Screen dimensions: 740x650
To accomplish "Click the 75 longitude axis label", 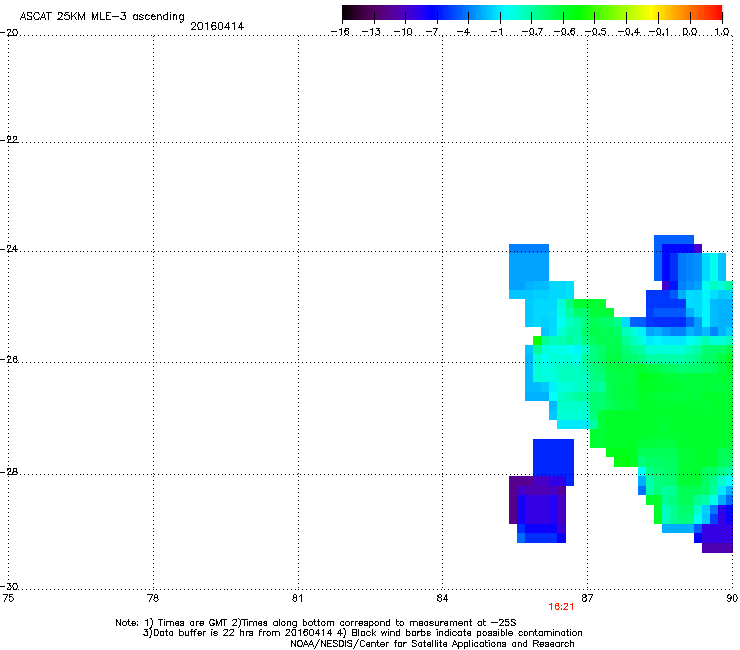I will 8,598.
